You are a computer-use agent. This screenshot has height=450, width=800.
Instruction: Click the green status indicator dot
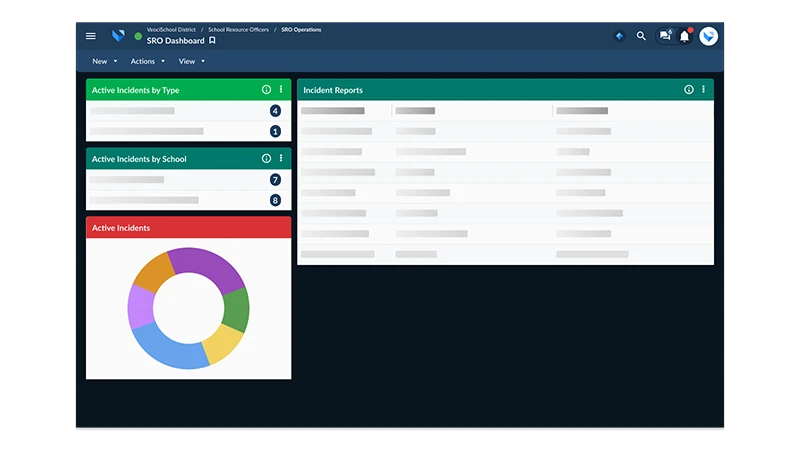138,36
